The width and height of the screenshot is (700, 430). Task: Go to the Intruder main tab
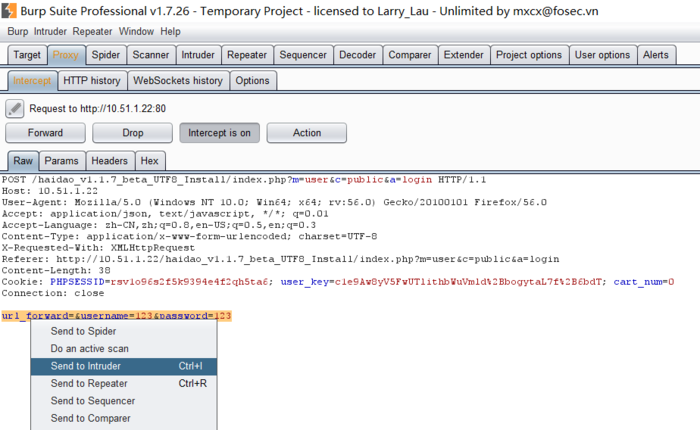pos(198,55)
